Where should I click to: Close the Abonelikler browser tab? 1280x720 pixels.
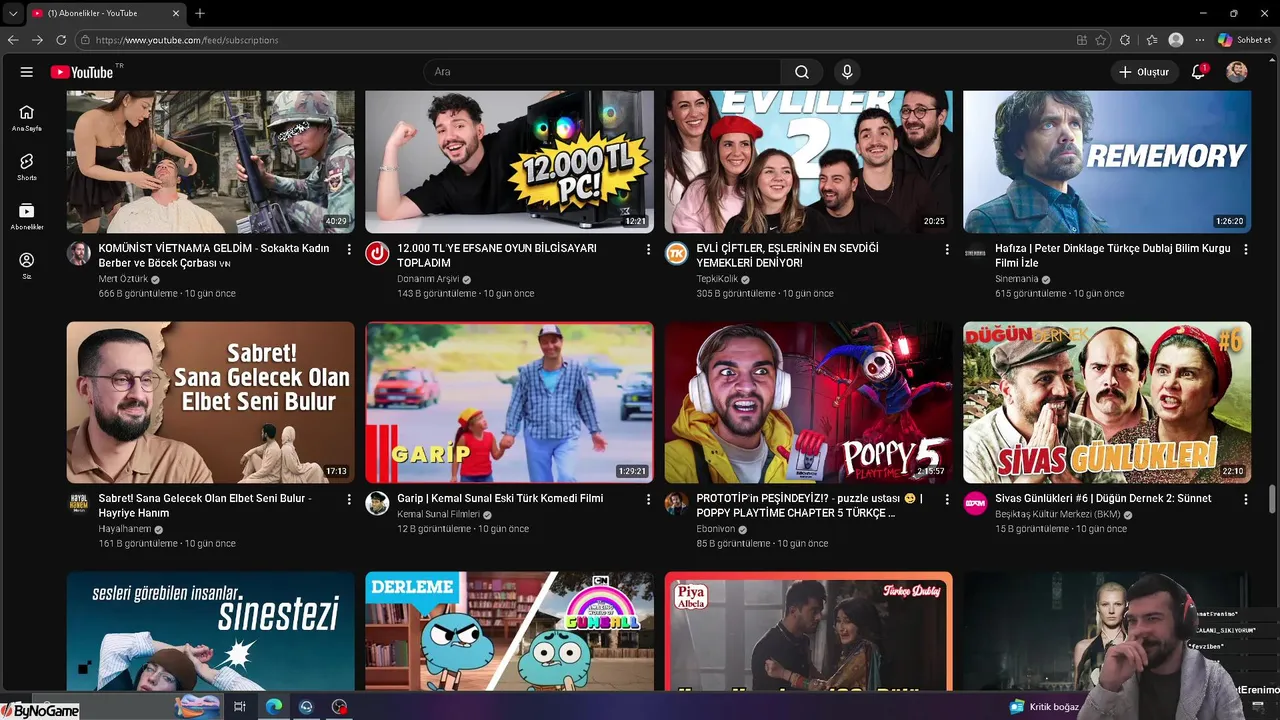176,13
